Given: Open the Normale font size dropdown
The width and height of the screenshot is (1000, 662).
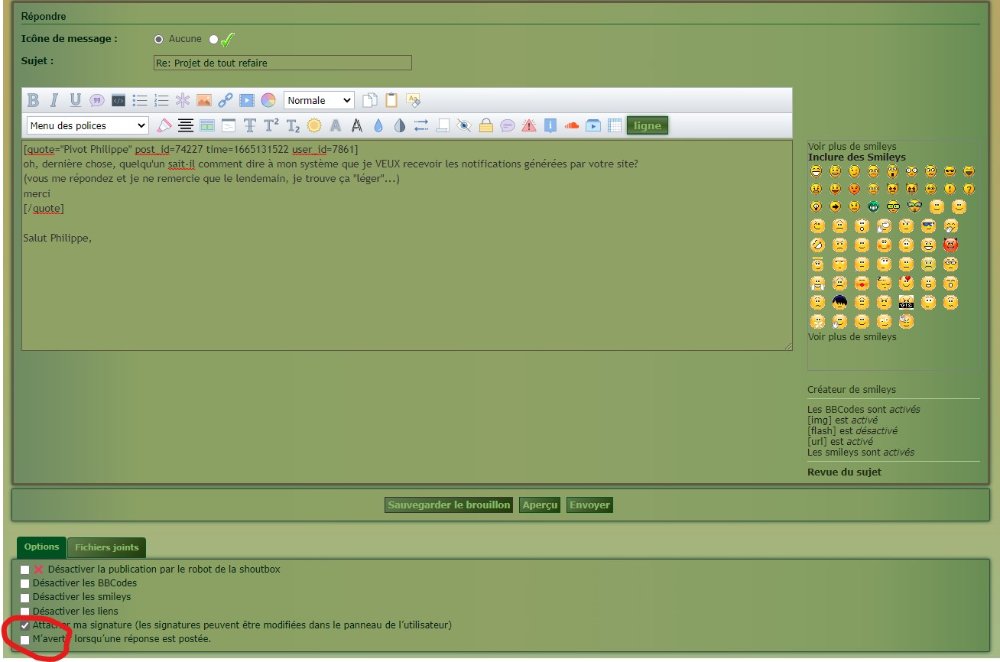Looking at the screenshot, I should click(x=319, y=100).
